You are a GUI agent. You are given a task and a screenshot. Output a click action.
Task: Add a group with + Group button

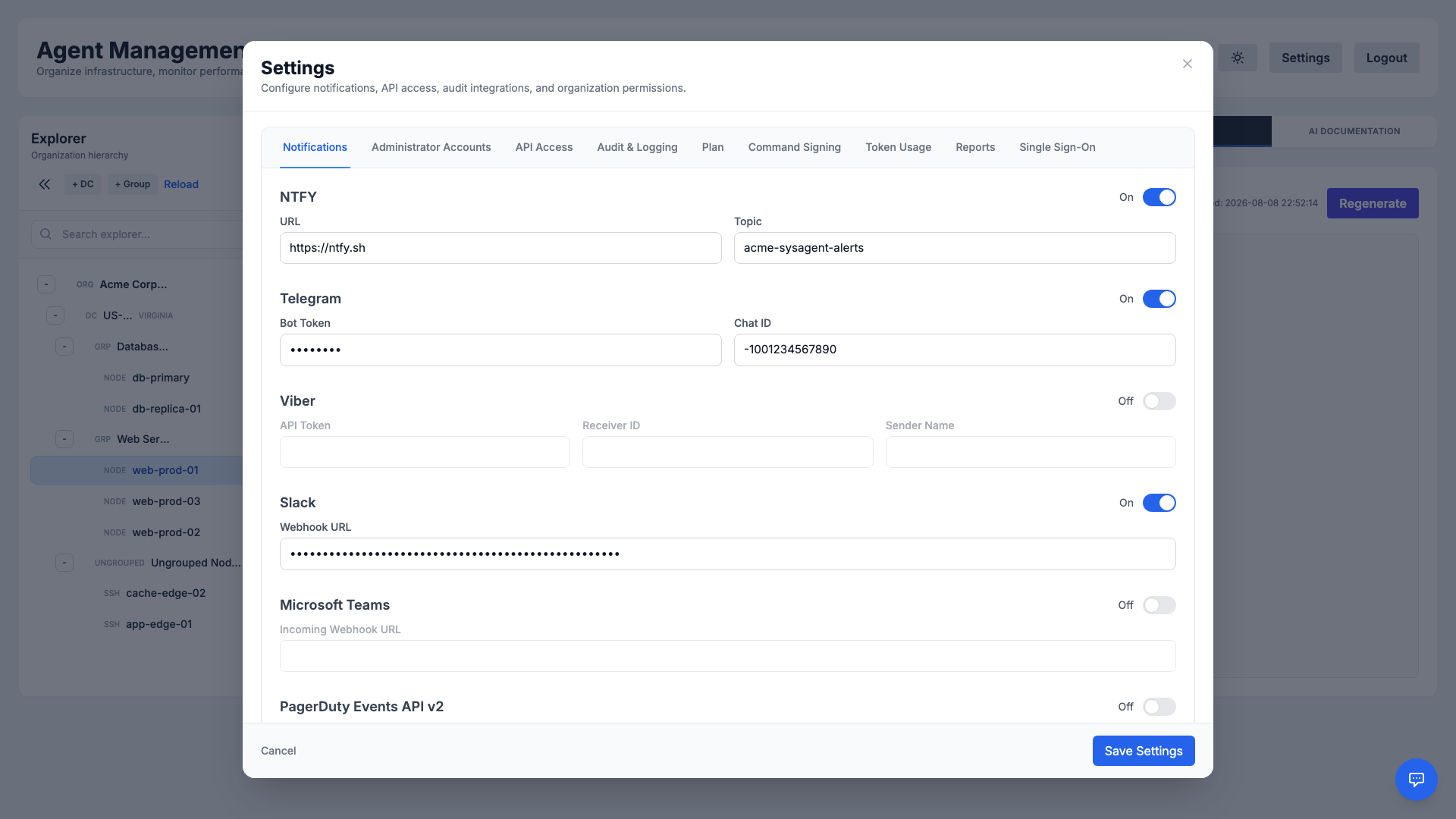tap(133, 184)
